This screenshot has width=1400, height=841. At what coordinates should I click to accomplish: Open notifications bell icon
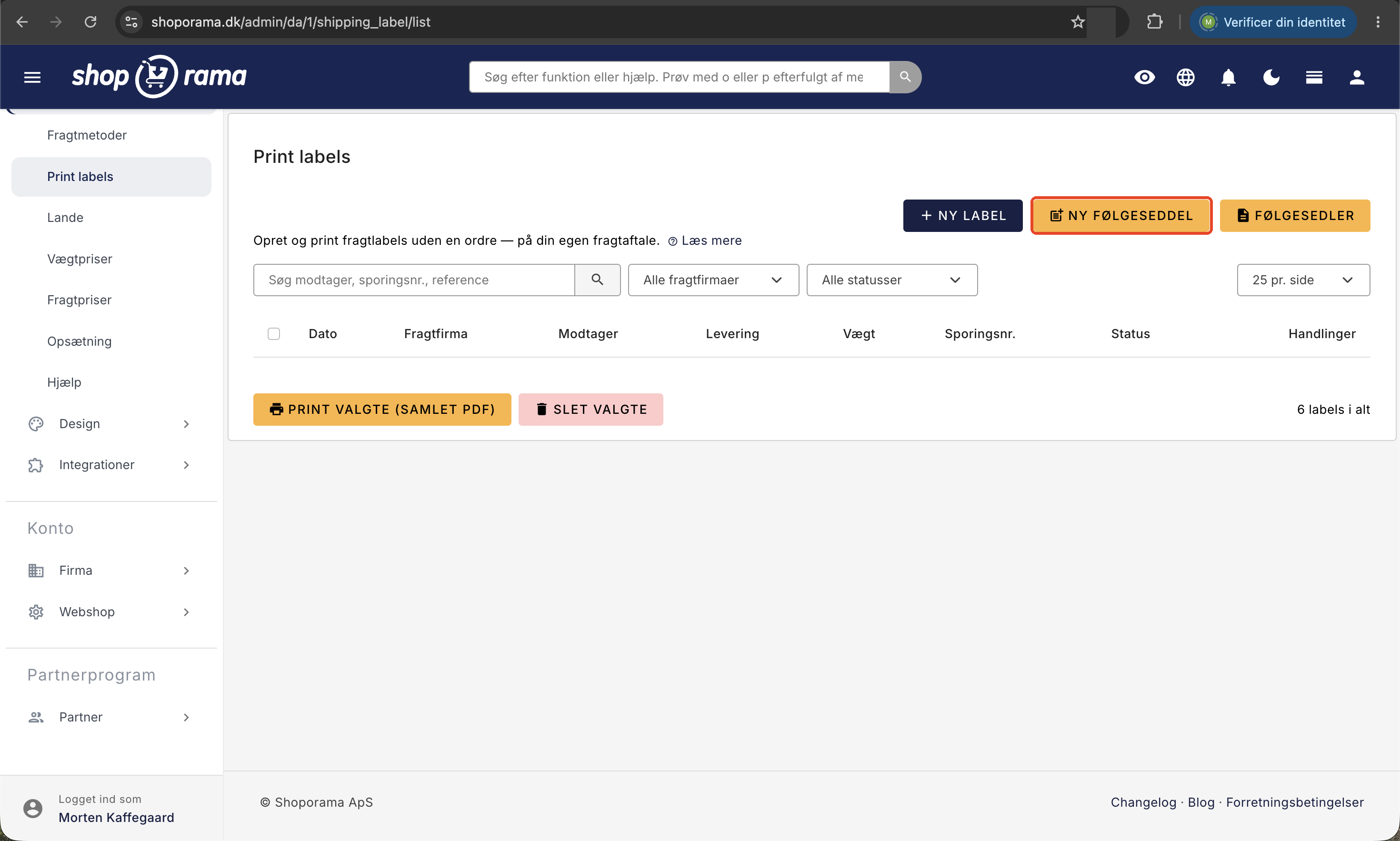pos(1228,77)
